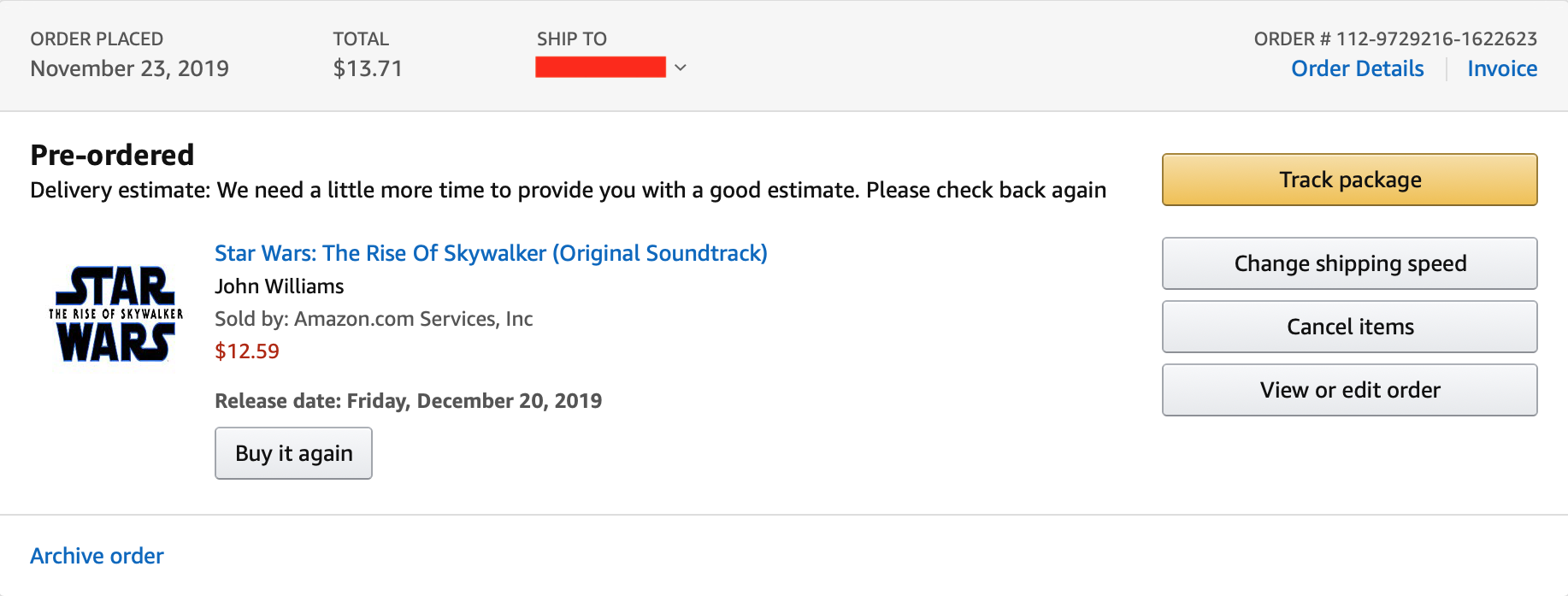Viewport: 1568px width, 596px height.
Task: Click the November 23, 2019 order date
Action: click(129, 68)
